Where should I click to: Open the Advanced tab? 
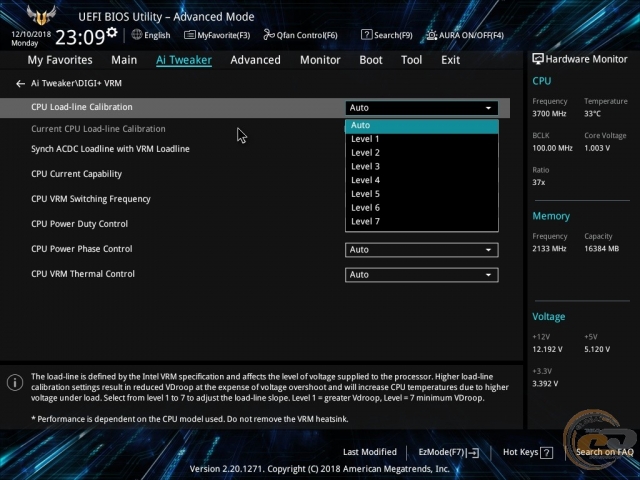(256, 60)
